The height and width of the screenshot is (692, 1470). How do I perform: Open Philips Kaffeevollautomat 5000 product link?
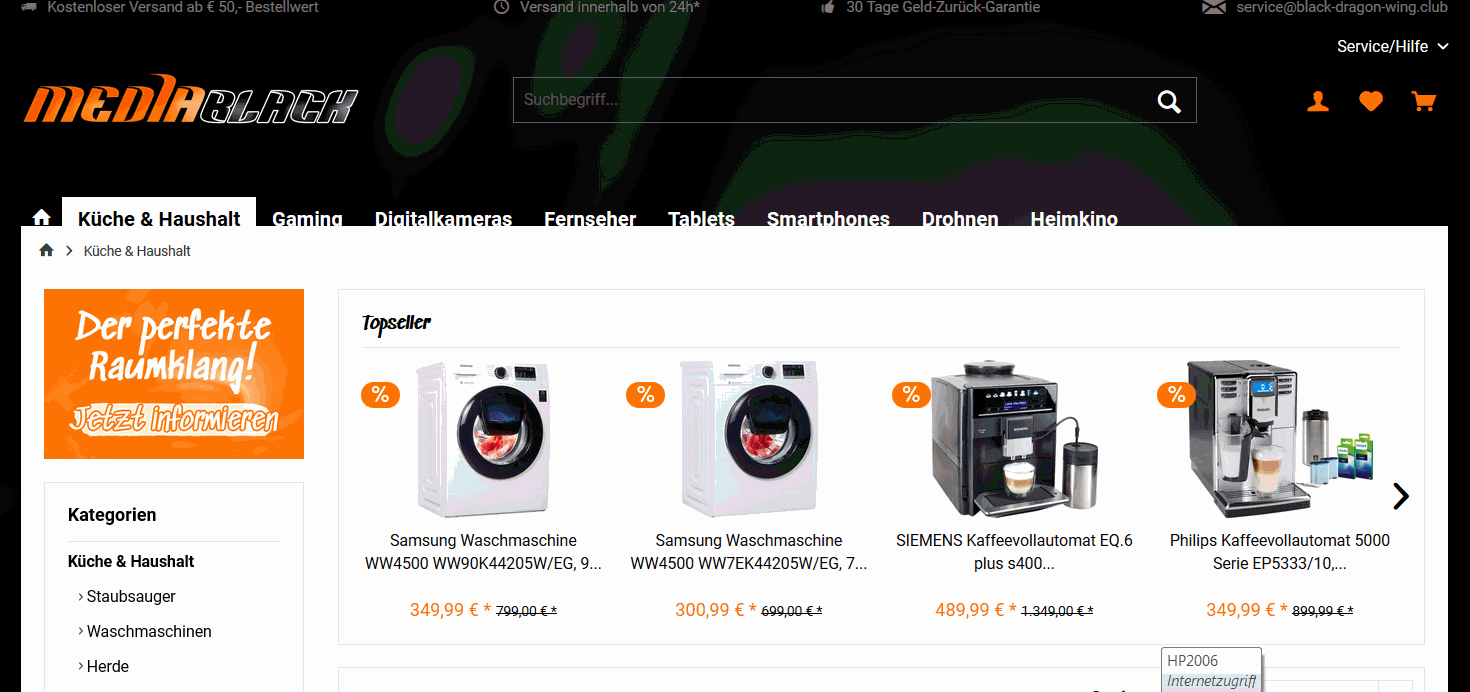[1280, 552]
